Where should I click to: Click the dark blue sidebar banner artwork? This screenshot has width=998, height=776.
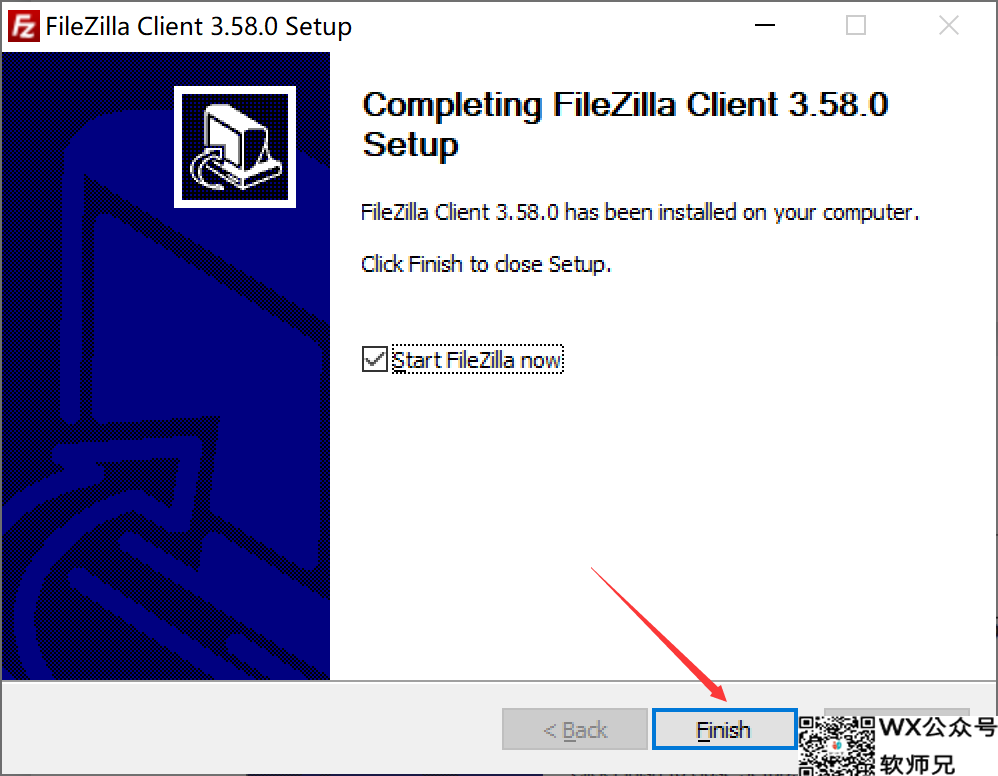(166, 365)
